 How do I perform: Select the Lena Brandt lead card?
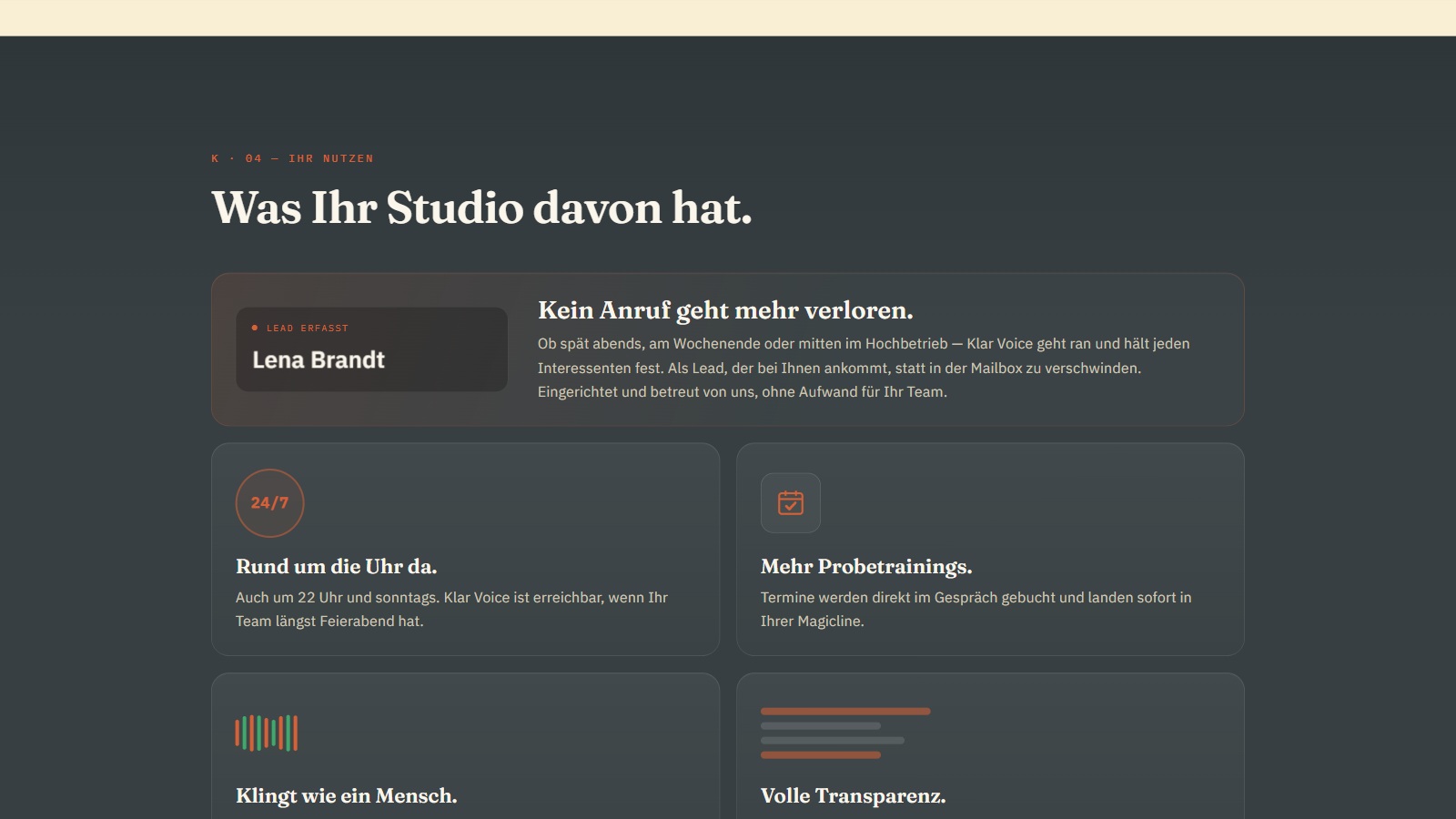(x=371, y=349)
